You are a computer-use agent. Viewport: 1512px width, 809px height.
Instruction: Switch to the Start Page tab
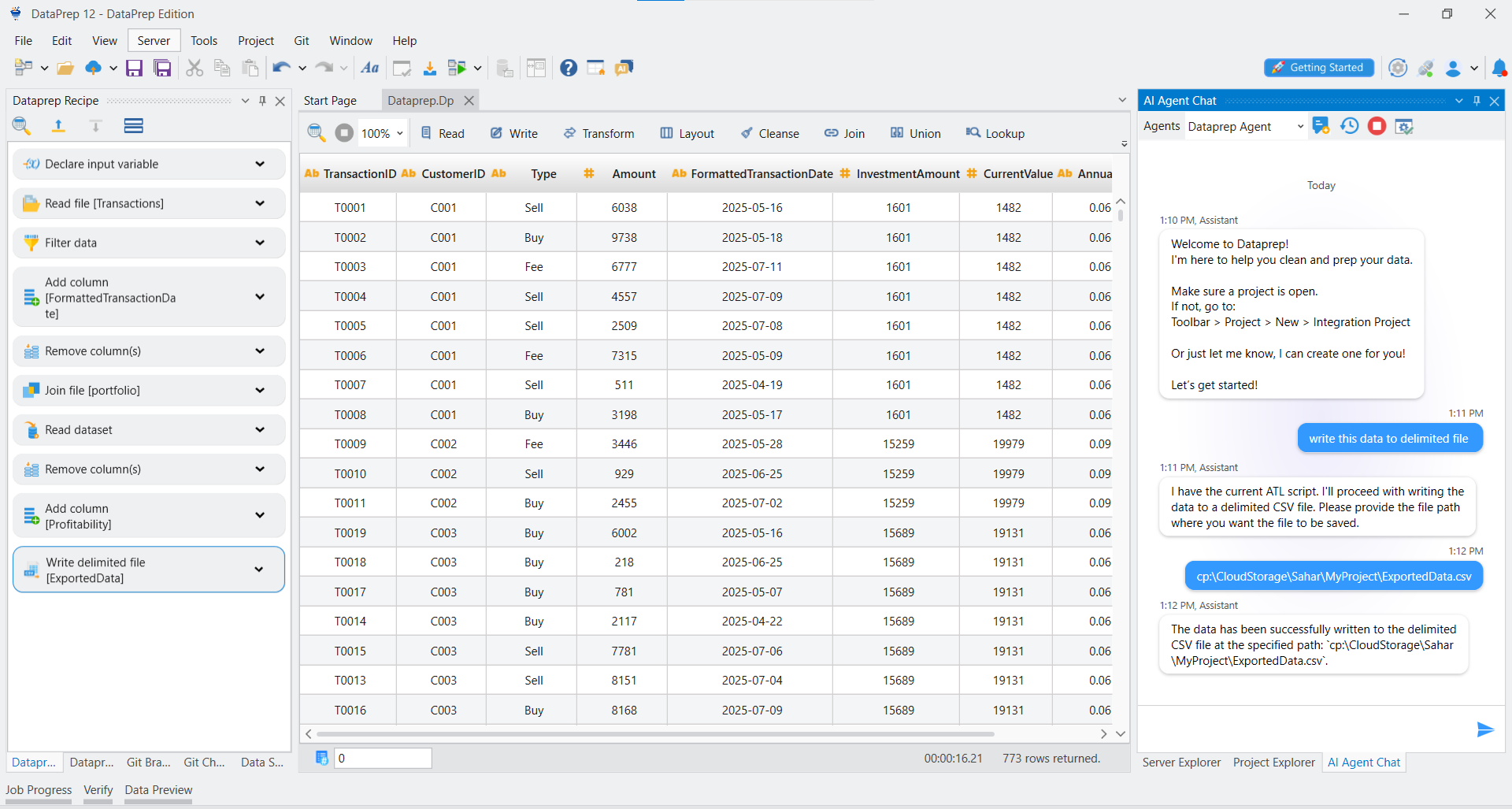pyautogui.click(x=330, y=101)
